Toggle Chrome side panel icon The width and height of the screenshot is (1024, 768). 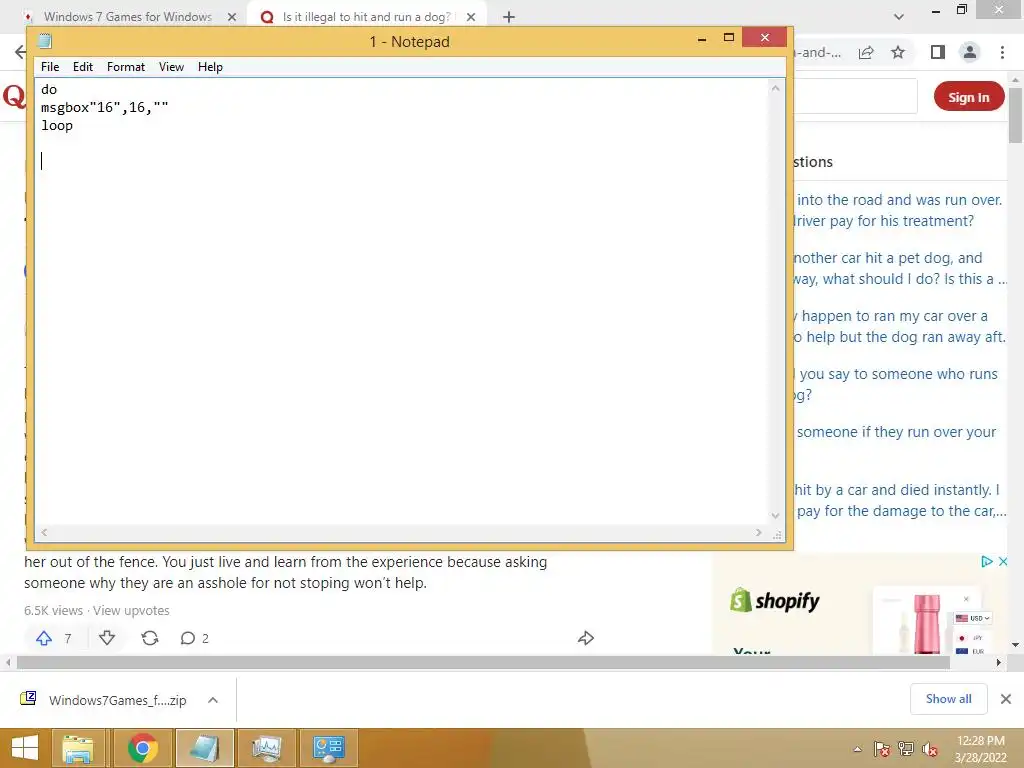click(x=937, y=52)
